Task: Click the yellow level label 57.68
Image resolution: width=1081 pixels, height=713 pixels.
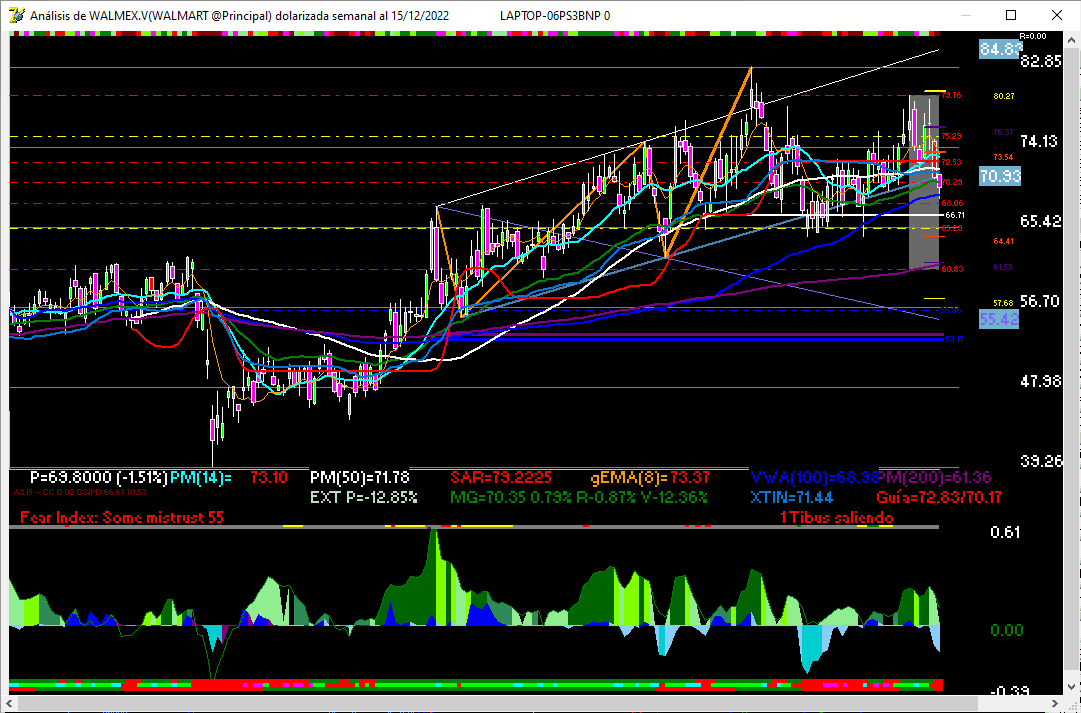Action: pos(1003,303)
